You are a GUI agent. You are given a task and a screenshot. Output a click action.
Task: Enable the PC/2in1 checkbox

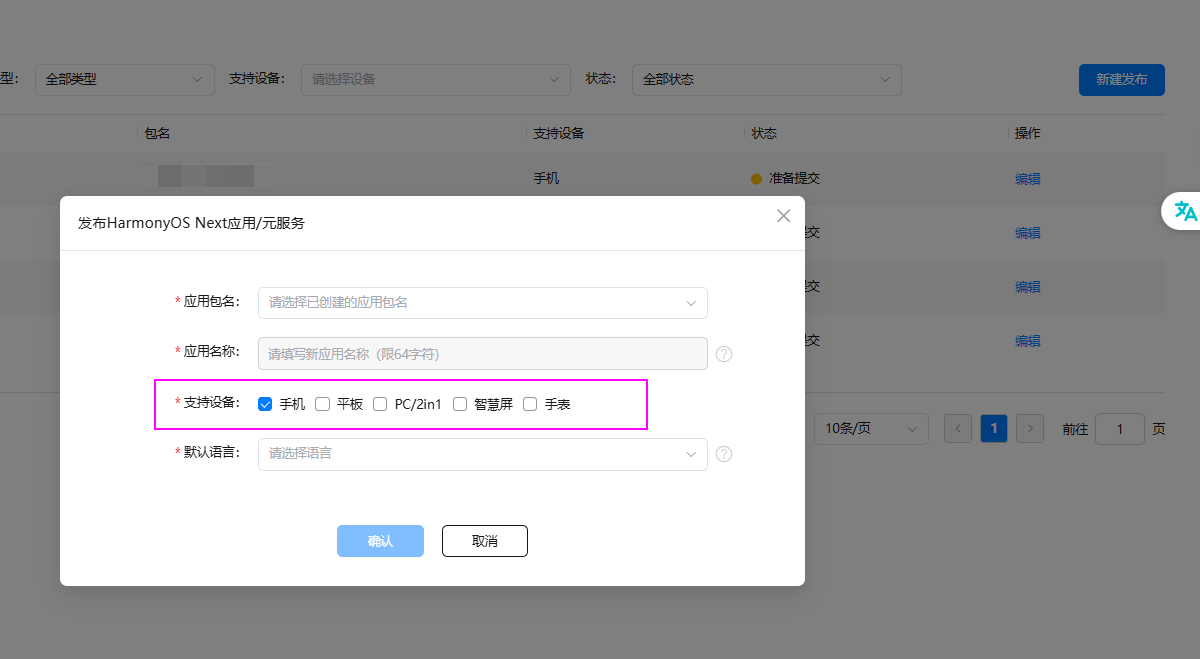[380, 404]
